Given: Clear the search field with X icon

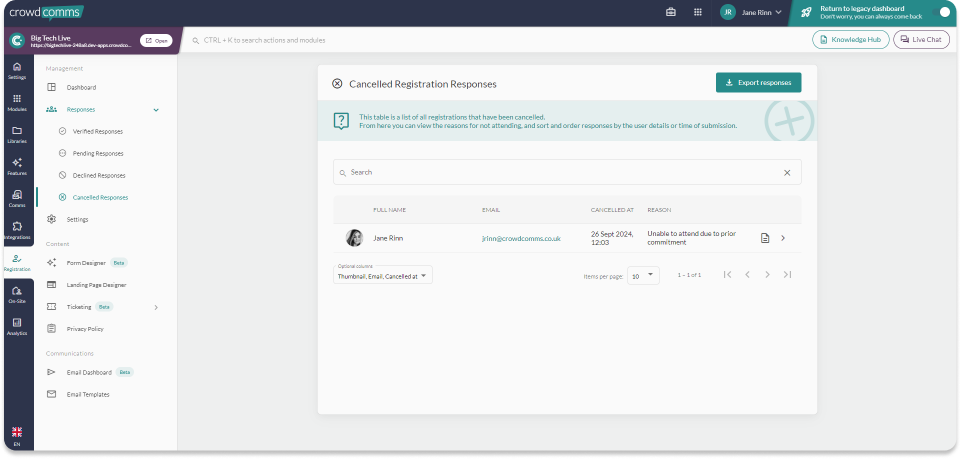Looking at the screenshot, I should pyautogui.click(x=787, y=172).
